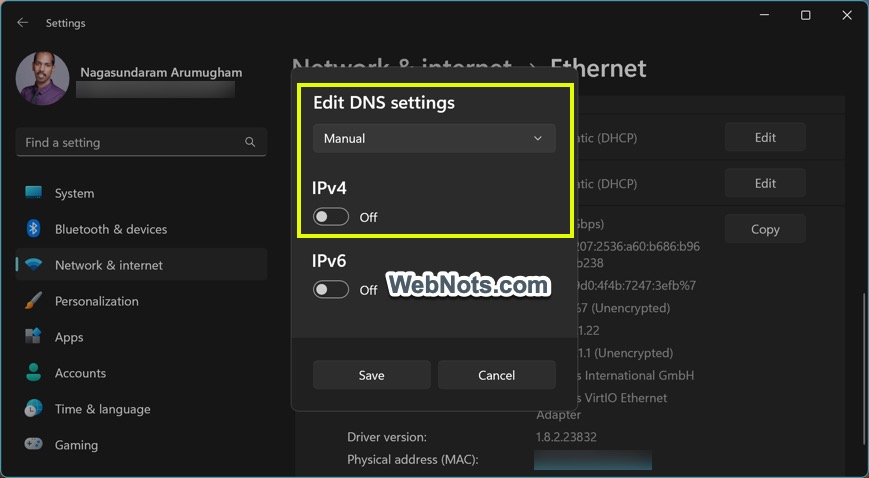Navigate to Apps settings

coord(141,337)
